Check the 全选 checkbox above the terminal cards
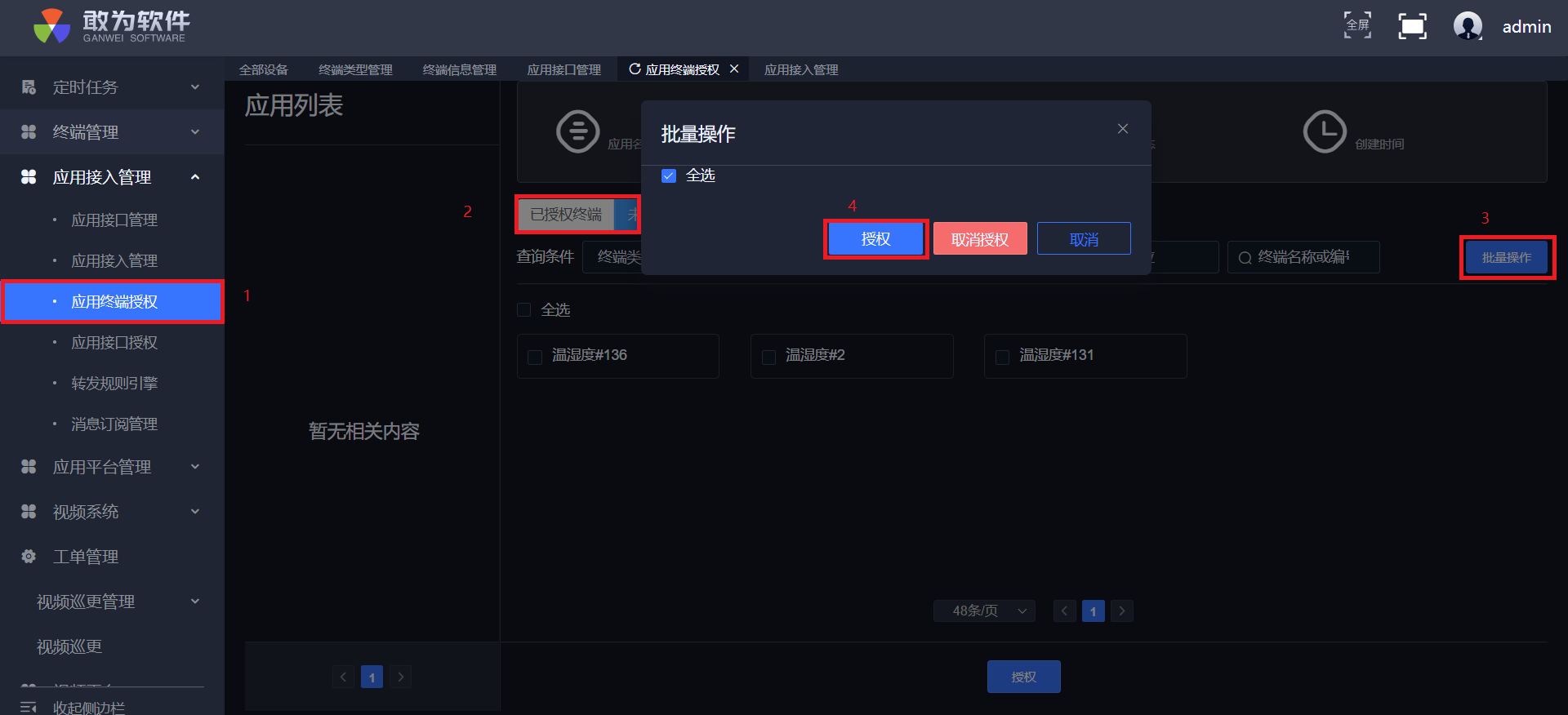 tap(524, 310)
